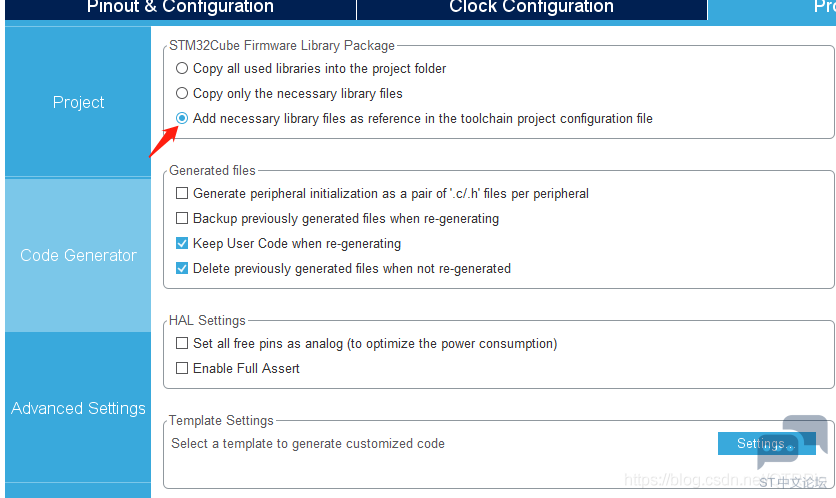Click the Select a template description text
Image resolution: width=836 pixels, height=498 pixels.
point(308,444)
